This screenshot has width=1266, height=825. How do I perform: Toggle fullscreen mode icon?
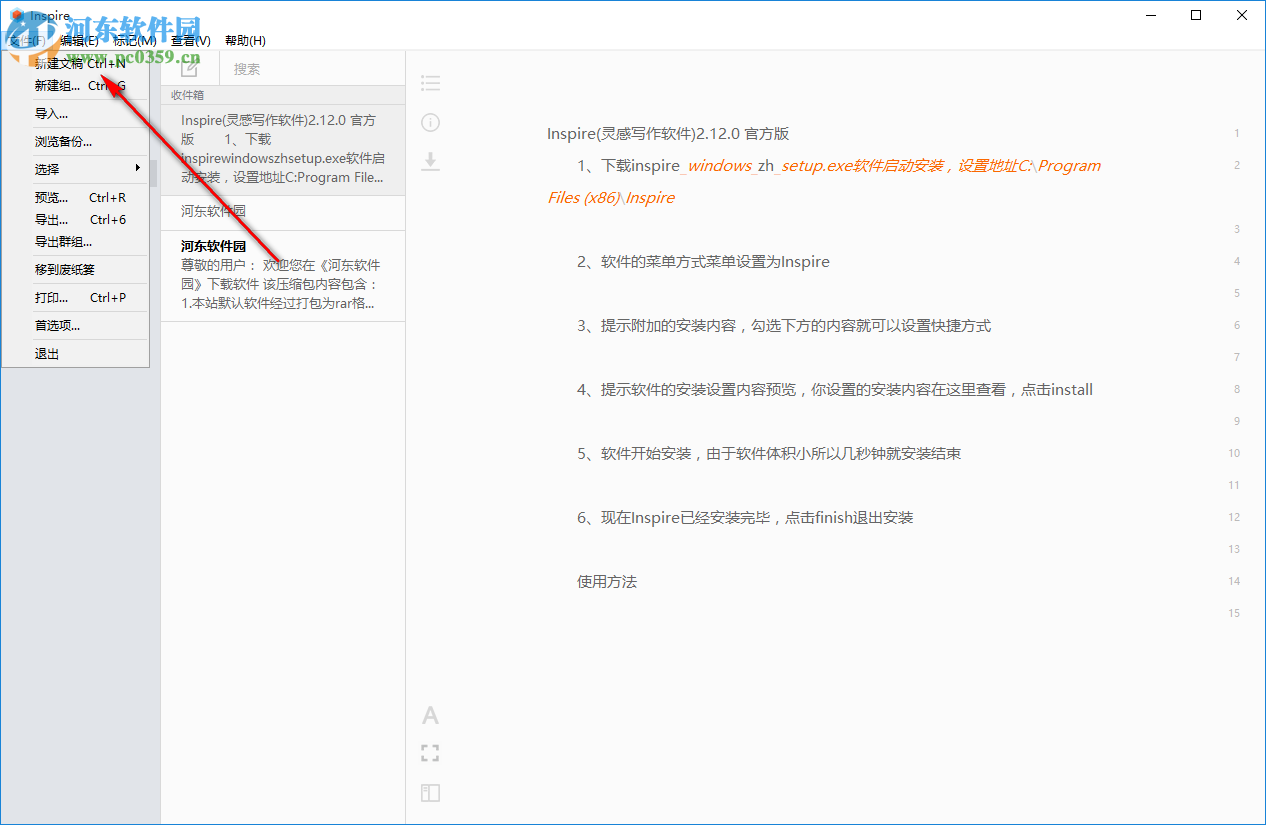point(430,753)
